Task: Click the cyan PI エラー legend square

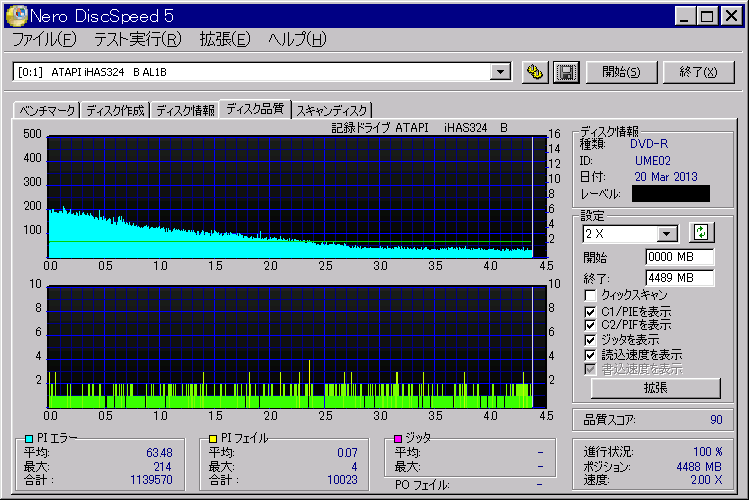Action: point(29,438)
